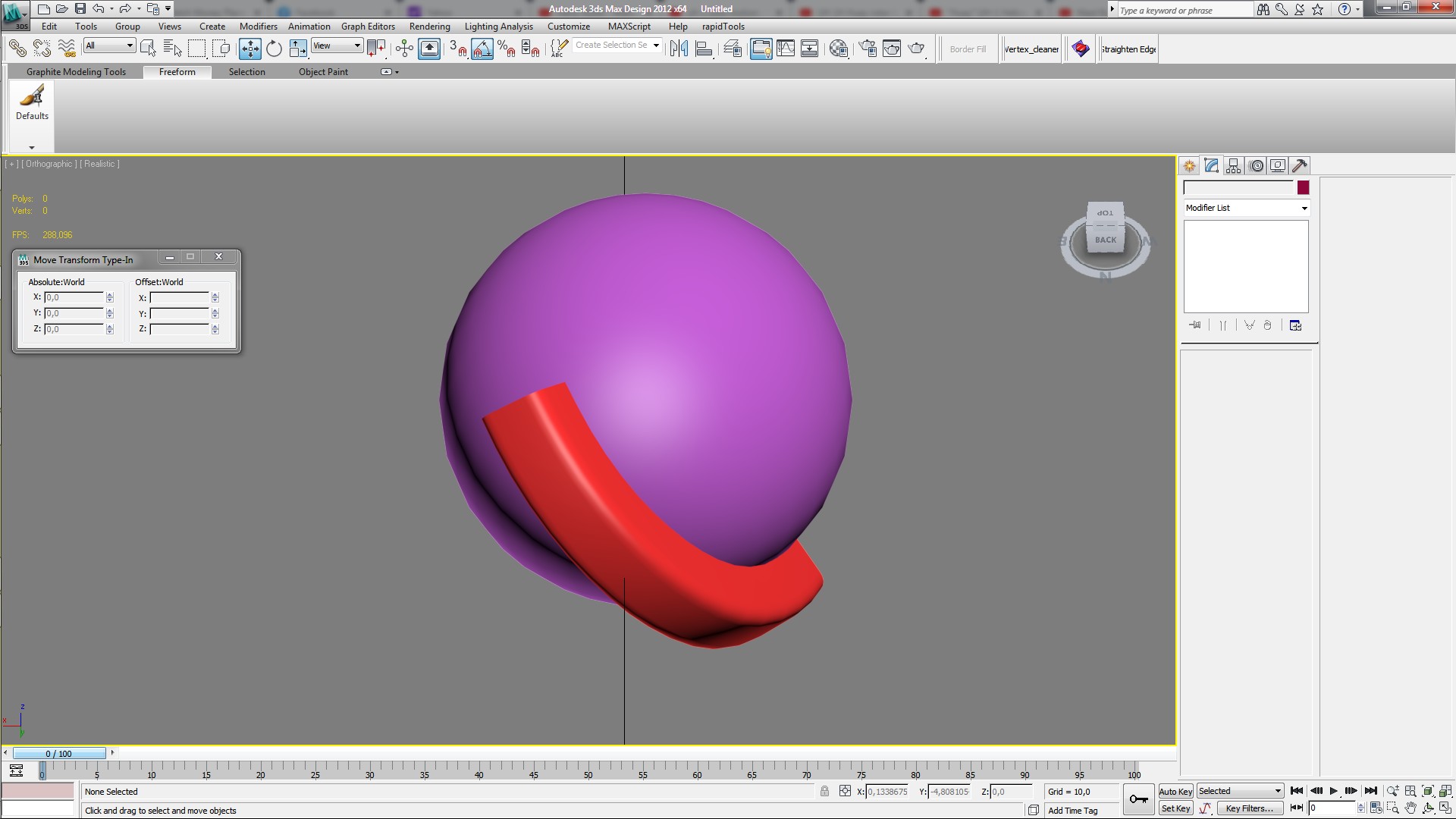Viewport: 1456px width, 819px height.
Task: Toggle Auto Key animation mode
Action: (x=1175, y=792)
